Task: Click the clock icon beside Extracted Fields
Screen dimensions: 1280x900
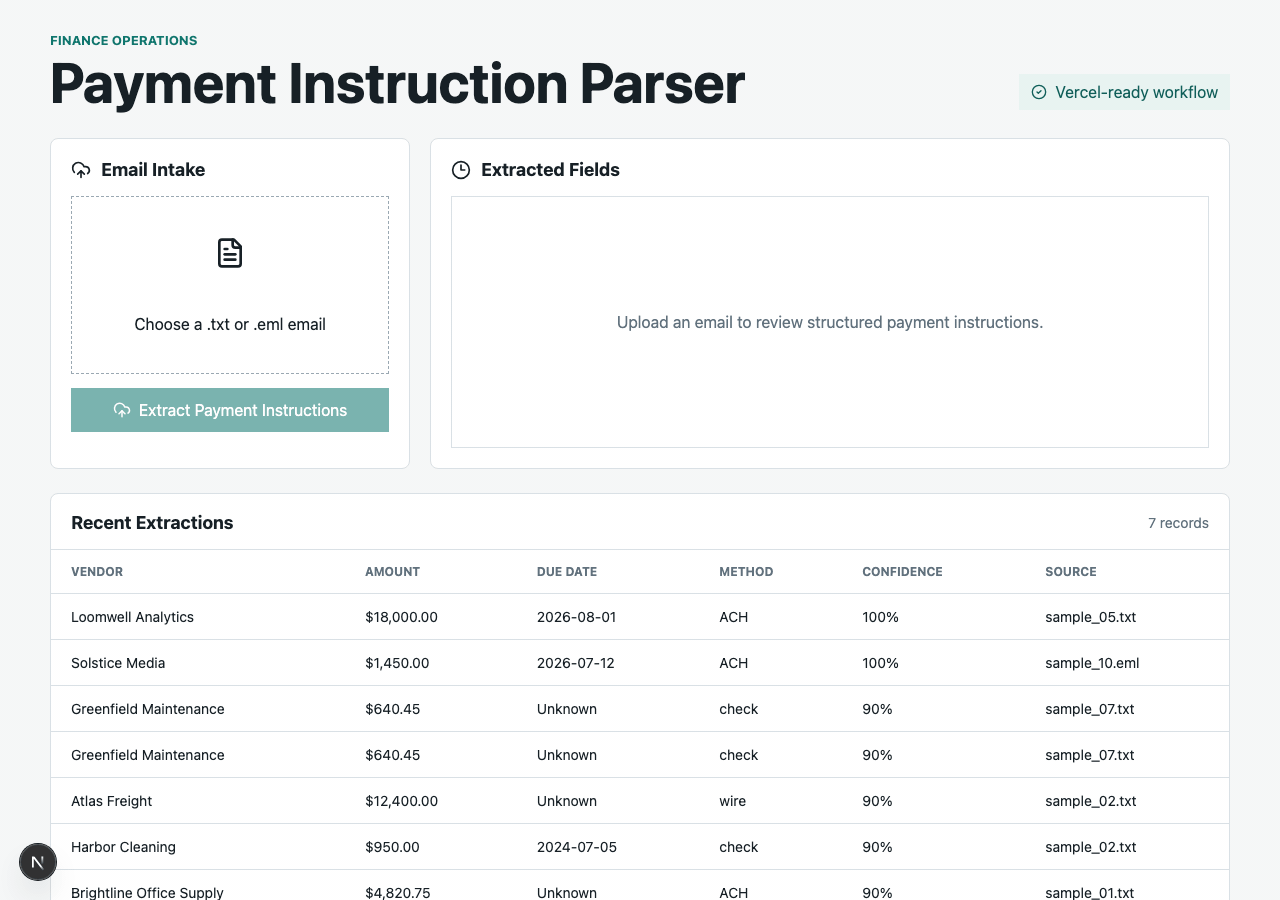Action: (x=461, y=170)
